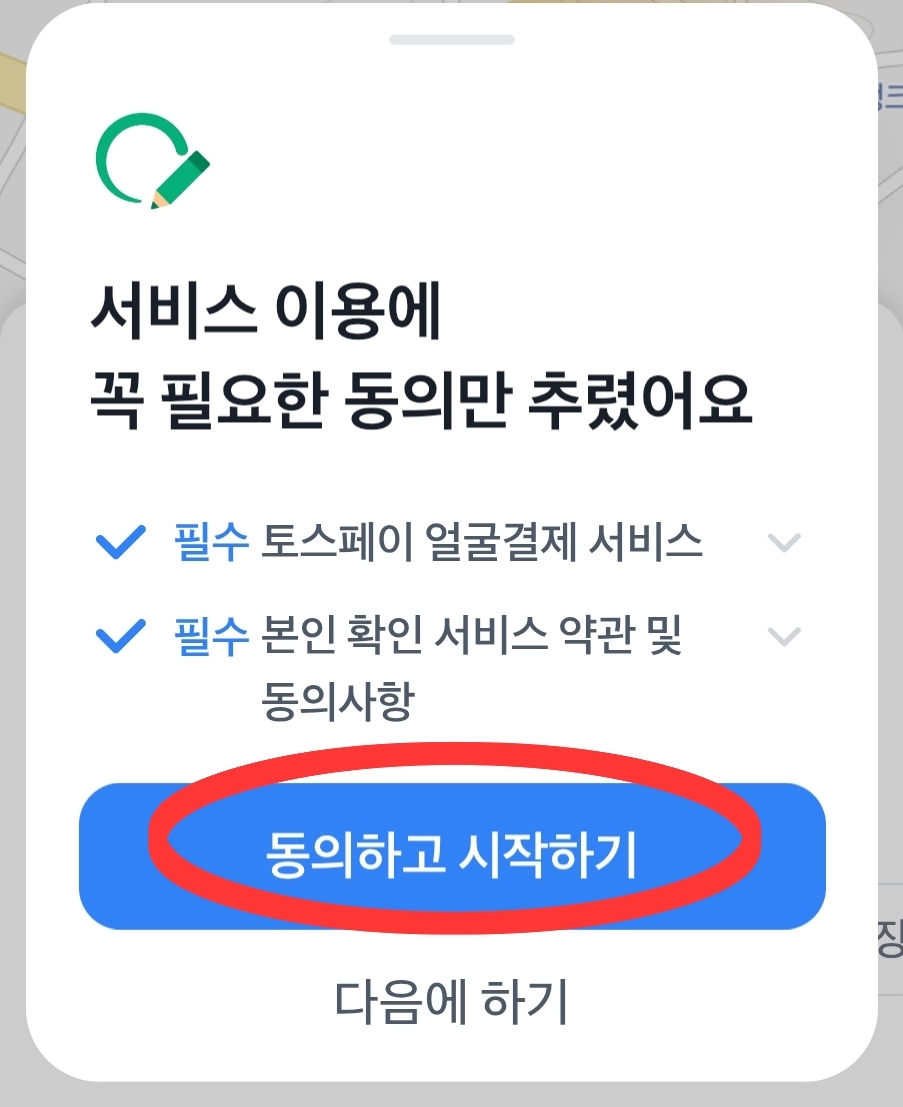This screenshot has height=1107, width=903.
Task: Expand the 토스페이 얼굴결제 서비스 chevron
Action: tap(784, 542)
